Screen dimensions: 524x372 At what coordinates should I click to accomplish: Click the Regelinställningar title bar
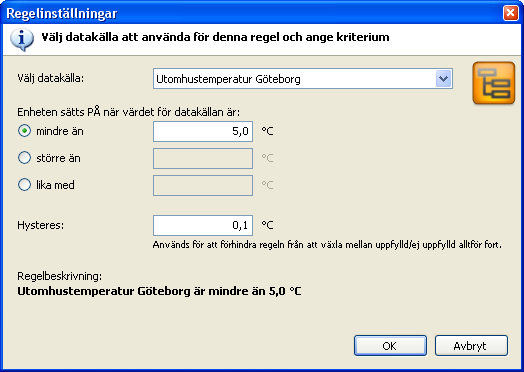pos(251,13)
